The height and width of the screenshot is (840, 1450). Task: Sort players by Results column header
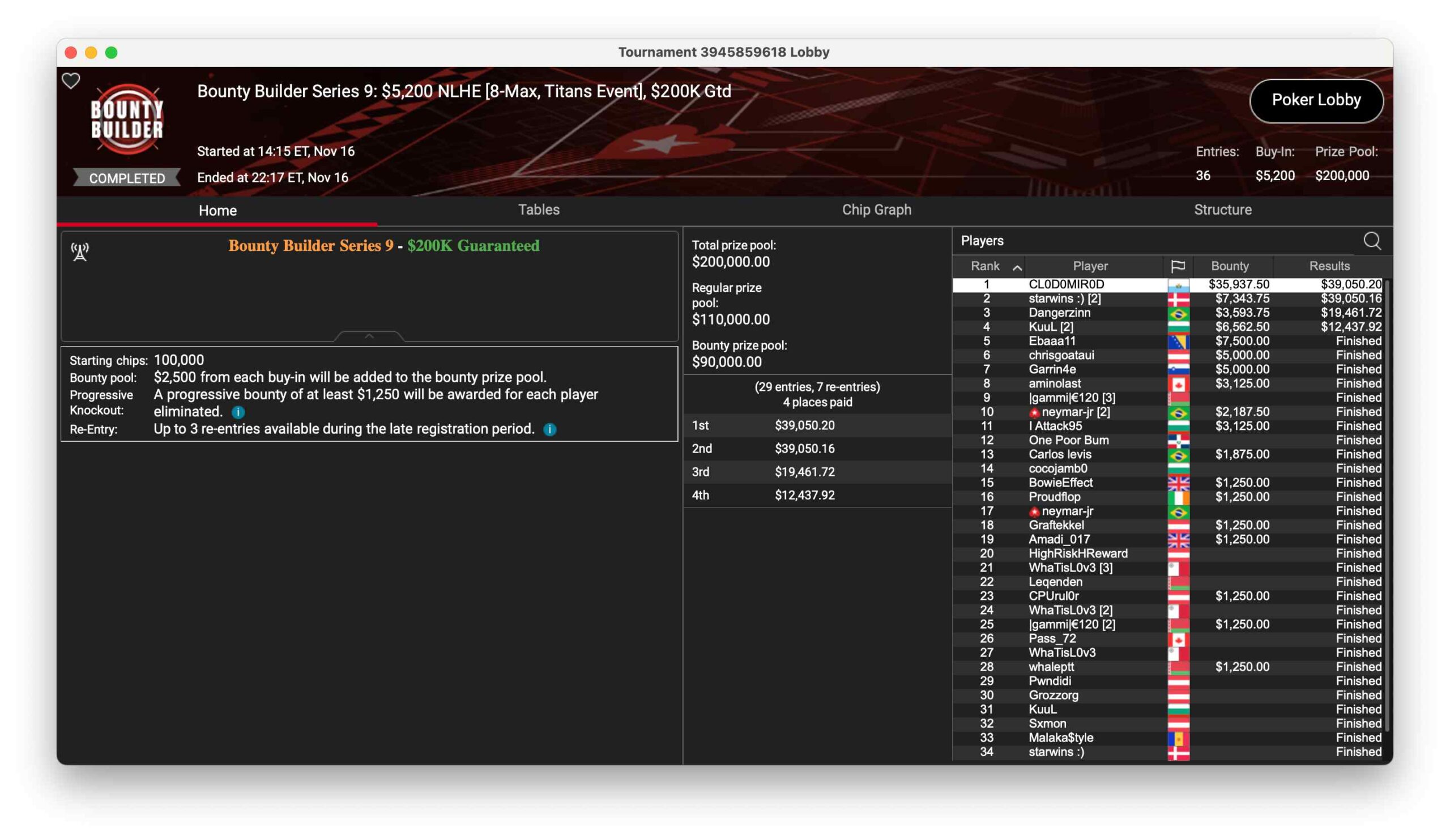tap(1329, 266)
